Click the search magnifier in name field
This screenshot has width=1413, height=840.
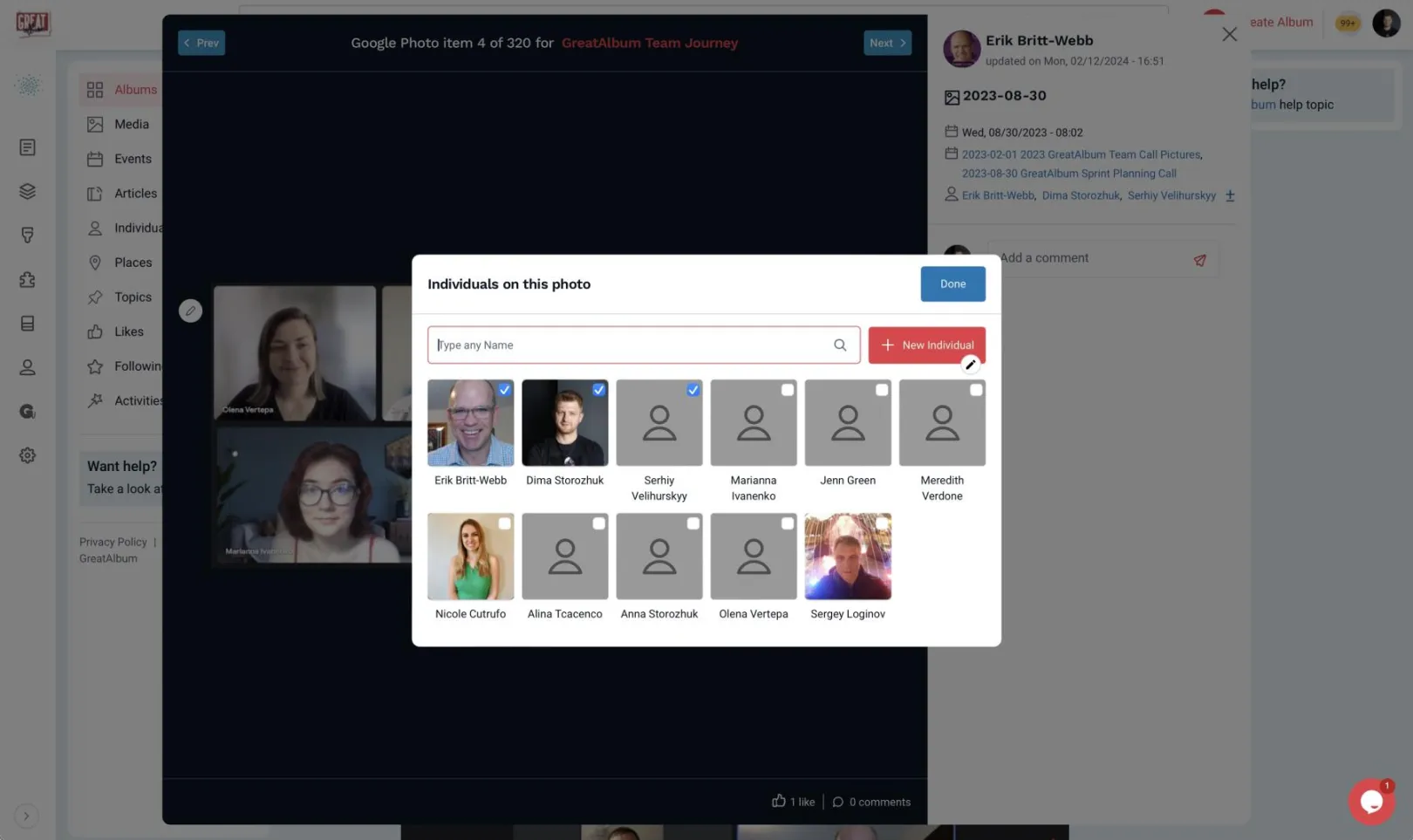(x=839, y=345)
